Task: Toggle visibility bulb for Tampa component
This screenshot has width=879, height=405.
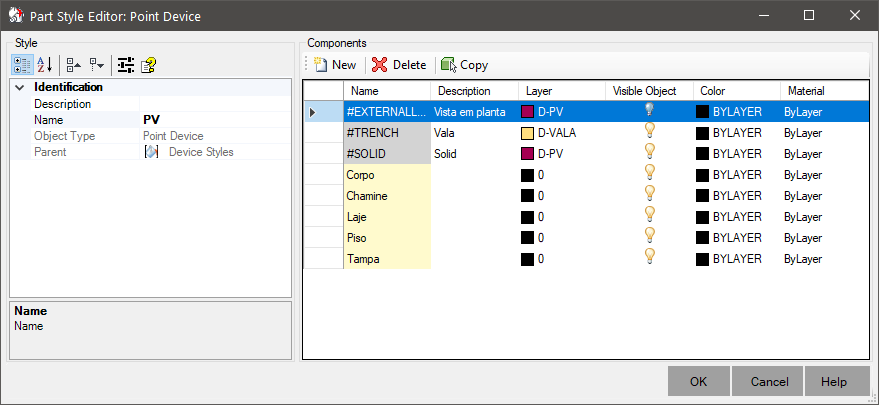Action: 649,257
